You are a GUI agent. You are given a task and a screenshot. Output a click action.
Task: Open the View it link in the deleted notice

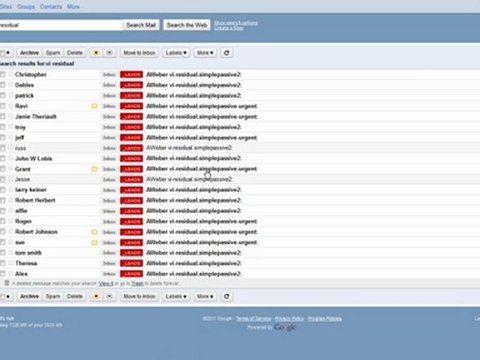coord(106,283)
